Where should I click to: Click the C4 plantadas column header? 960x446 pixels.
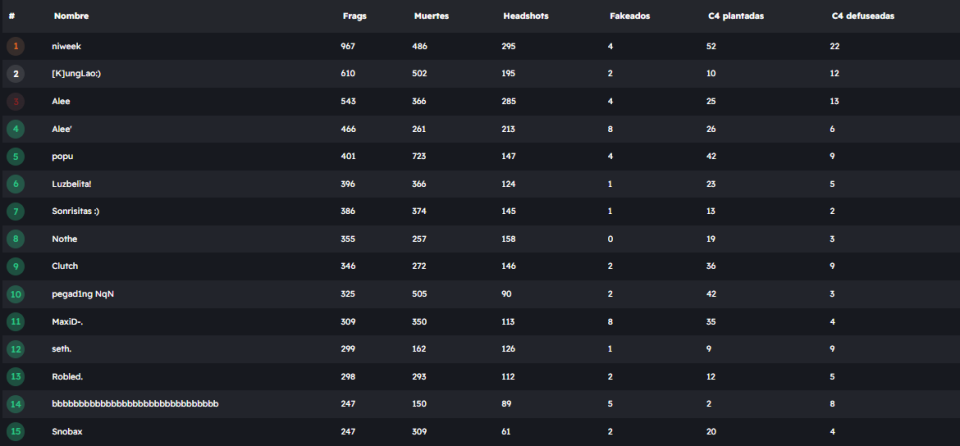click(x=736, y=17)
